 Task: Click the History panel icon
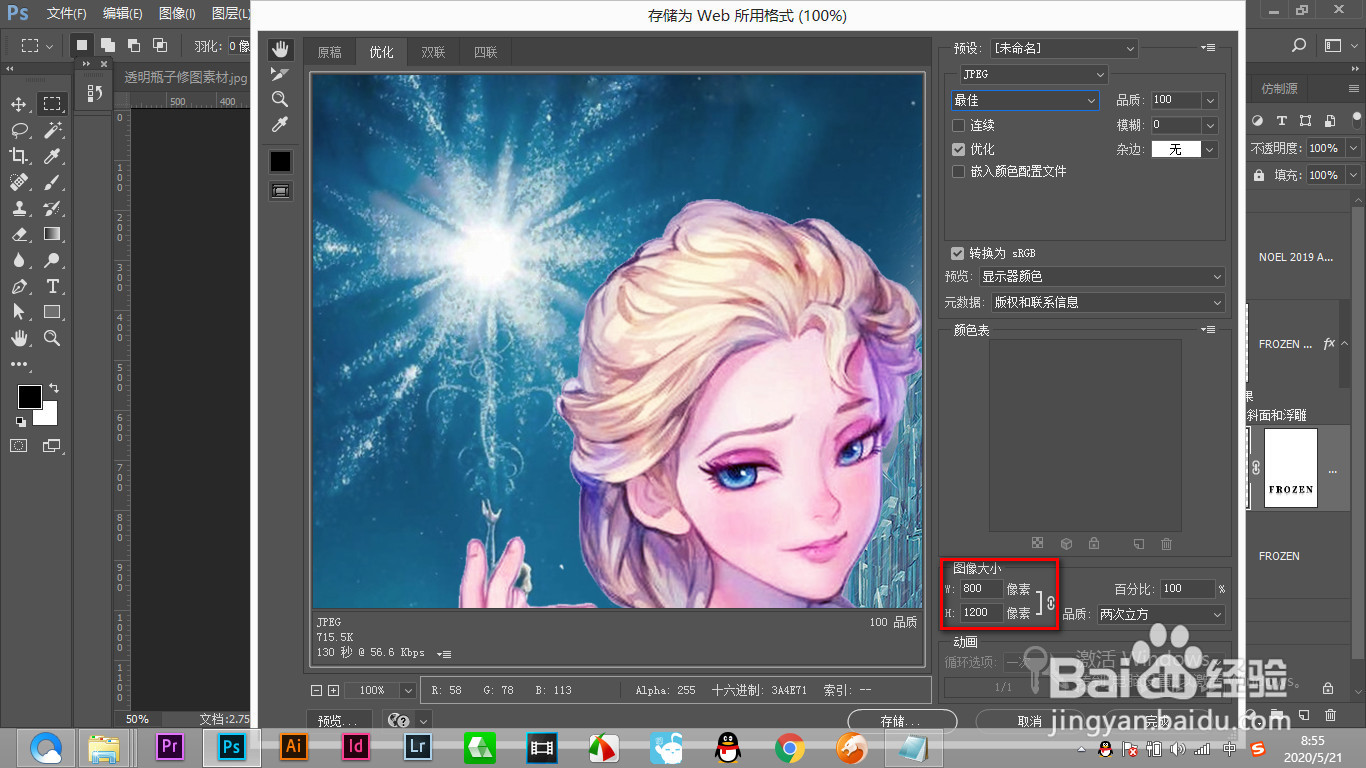click(95, 93)
